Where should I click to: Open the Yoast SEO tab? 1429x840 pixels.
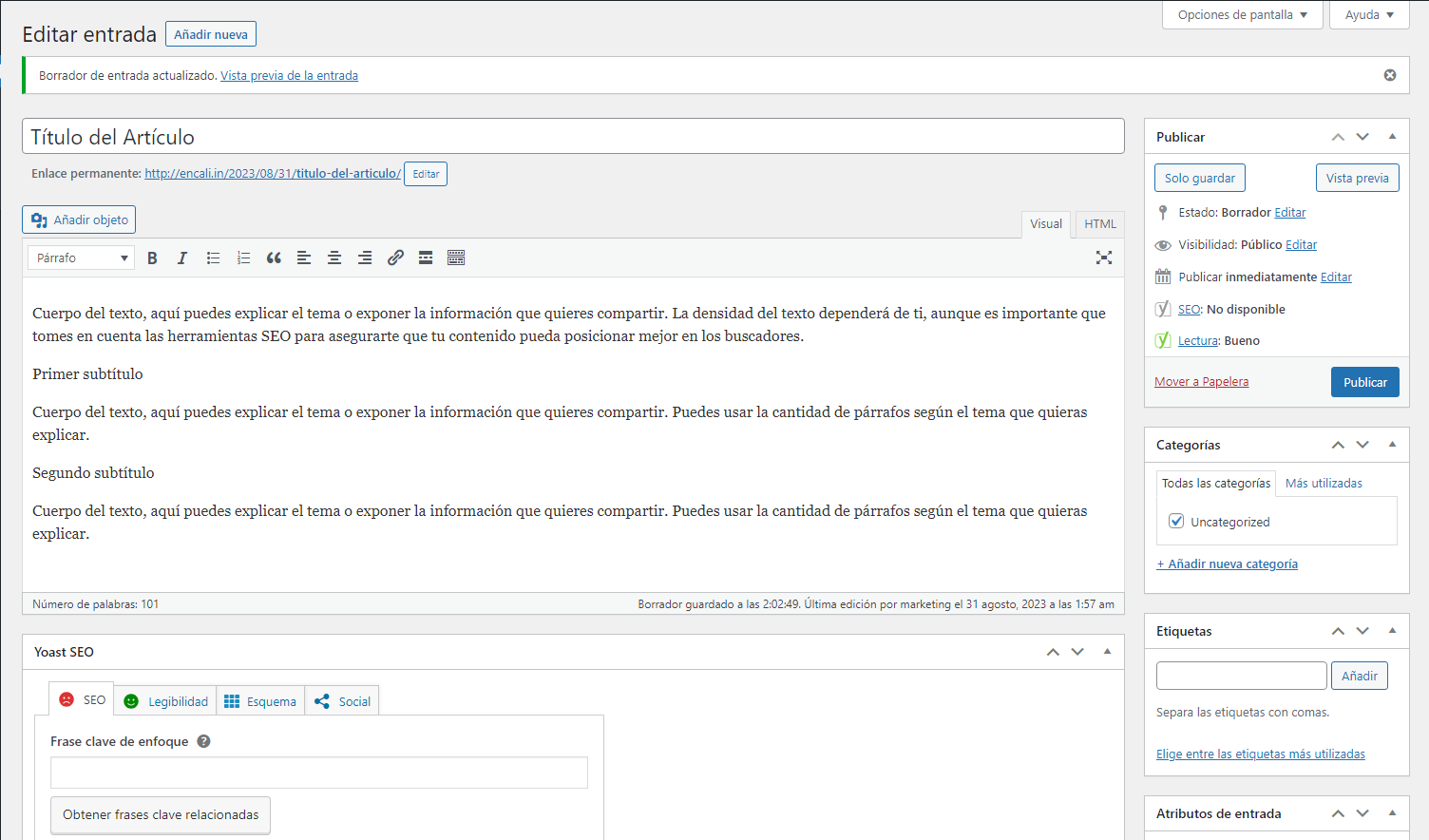(x=82, y=699)
